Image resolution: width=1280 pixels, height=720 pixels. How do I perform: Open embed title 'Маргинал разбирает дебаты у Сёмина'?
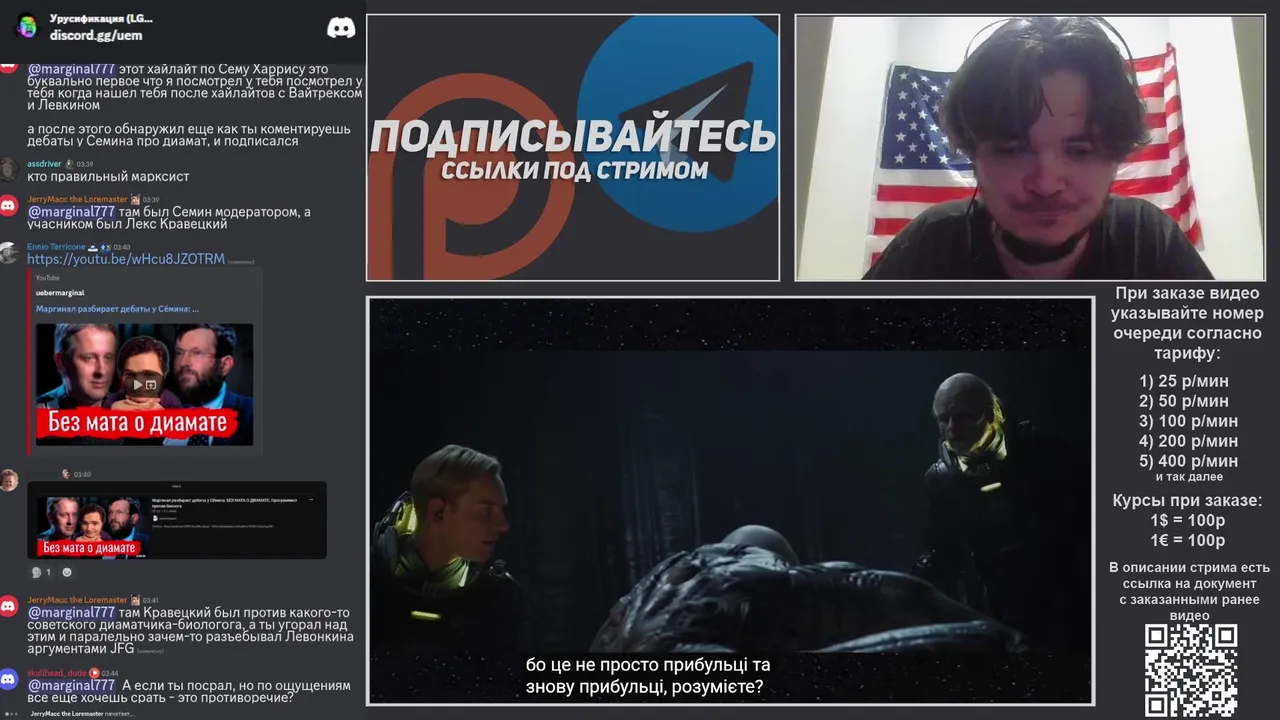tap(117, 309)
